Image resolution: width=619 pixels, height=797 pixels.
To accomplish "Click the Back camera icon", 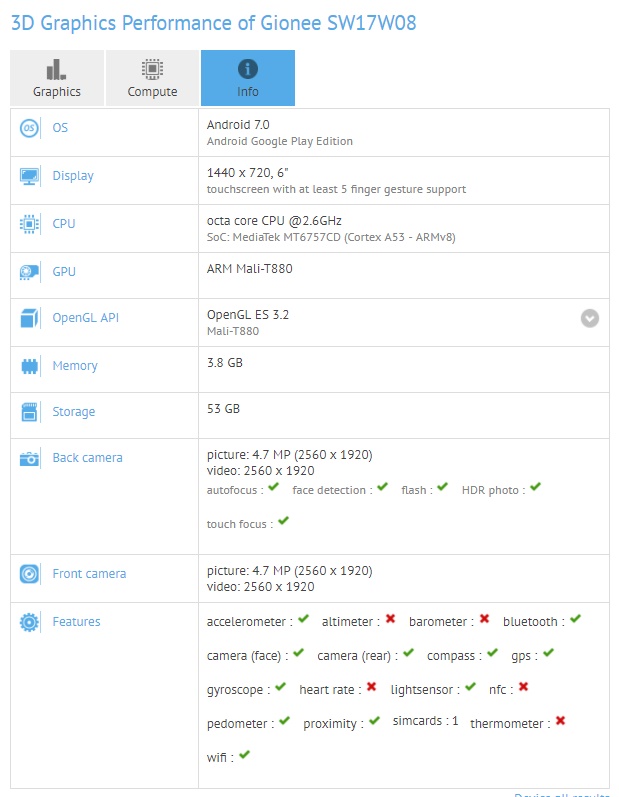I will click(29, 458).
